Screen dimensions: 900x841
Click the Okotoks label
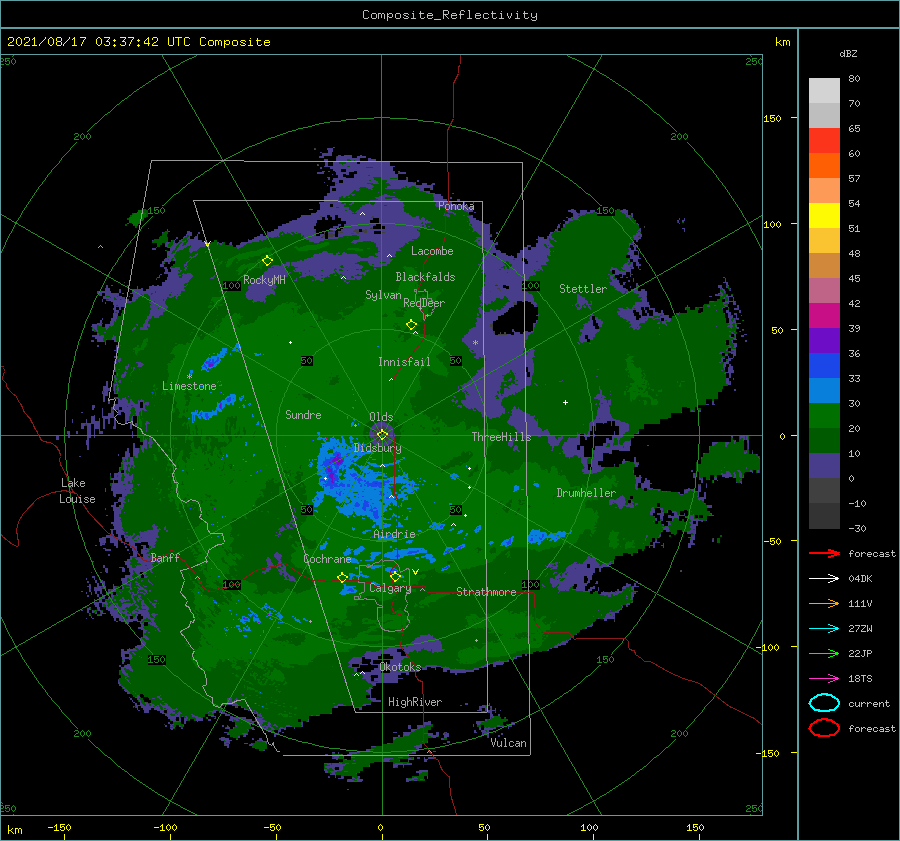coord(400,667)
